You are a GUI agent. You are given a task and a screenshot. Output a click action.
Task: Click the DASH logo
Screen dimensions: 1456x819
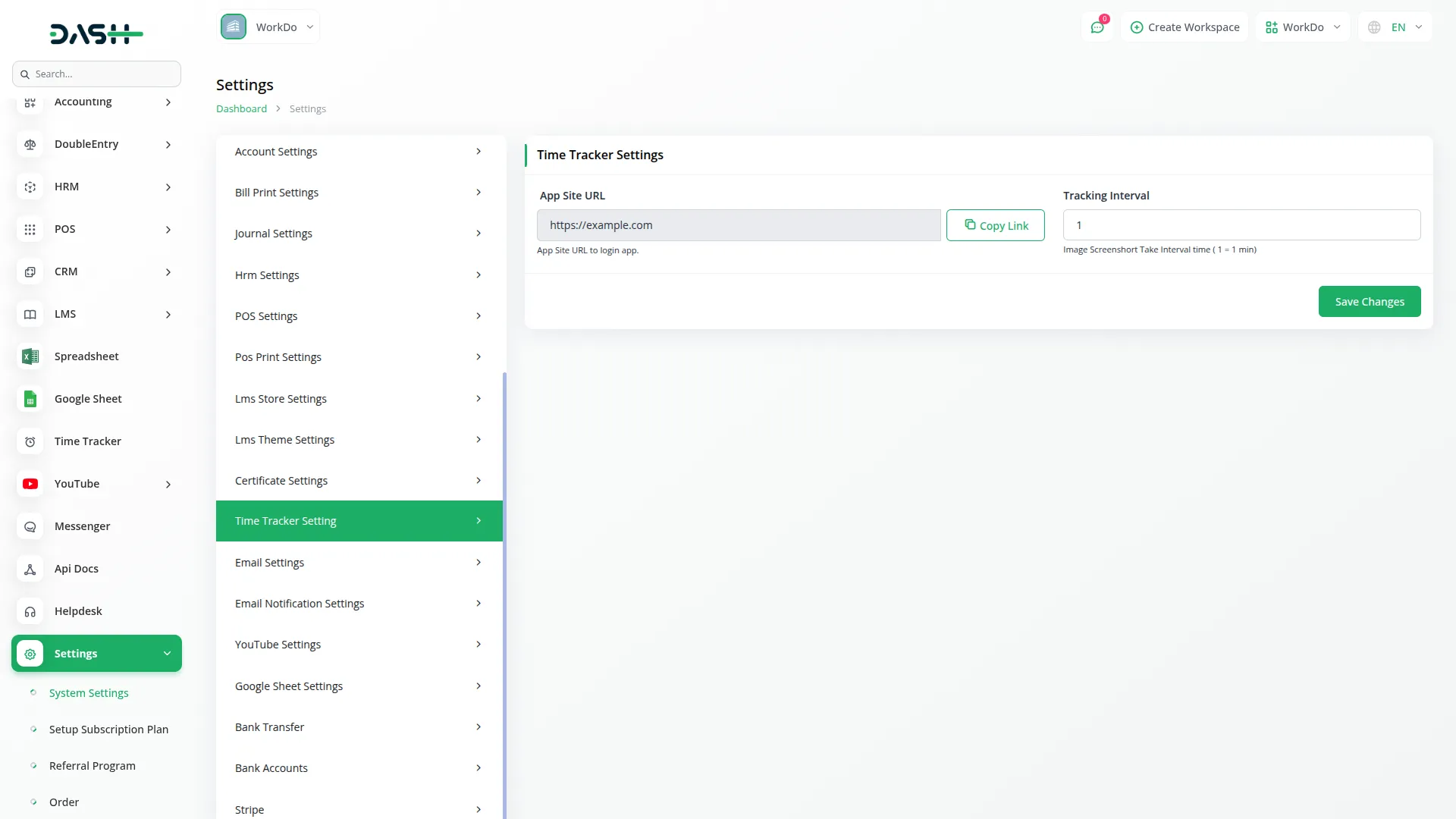click(96, 33)
